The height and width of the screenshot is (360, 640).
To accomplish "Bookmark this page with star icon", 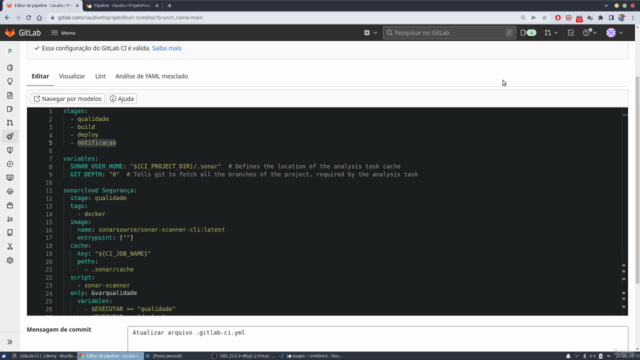I will coord(544,18).
